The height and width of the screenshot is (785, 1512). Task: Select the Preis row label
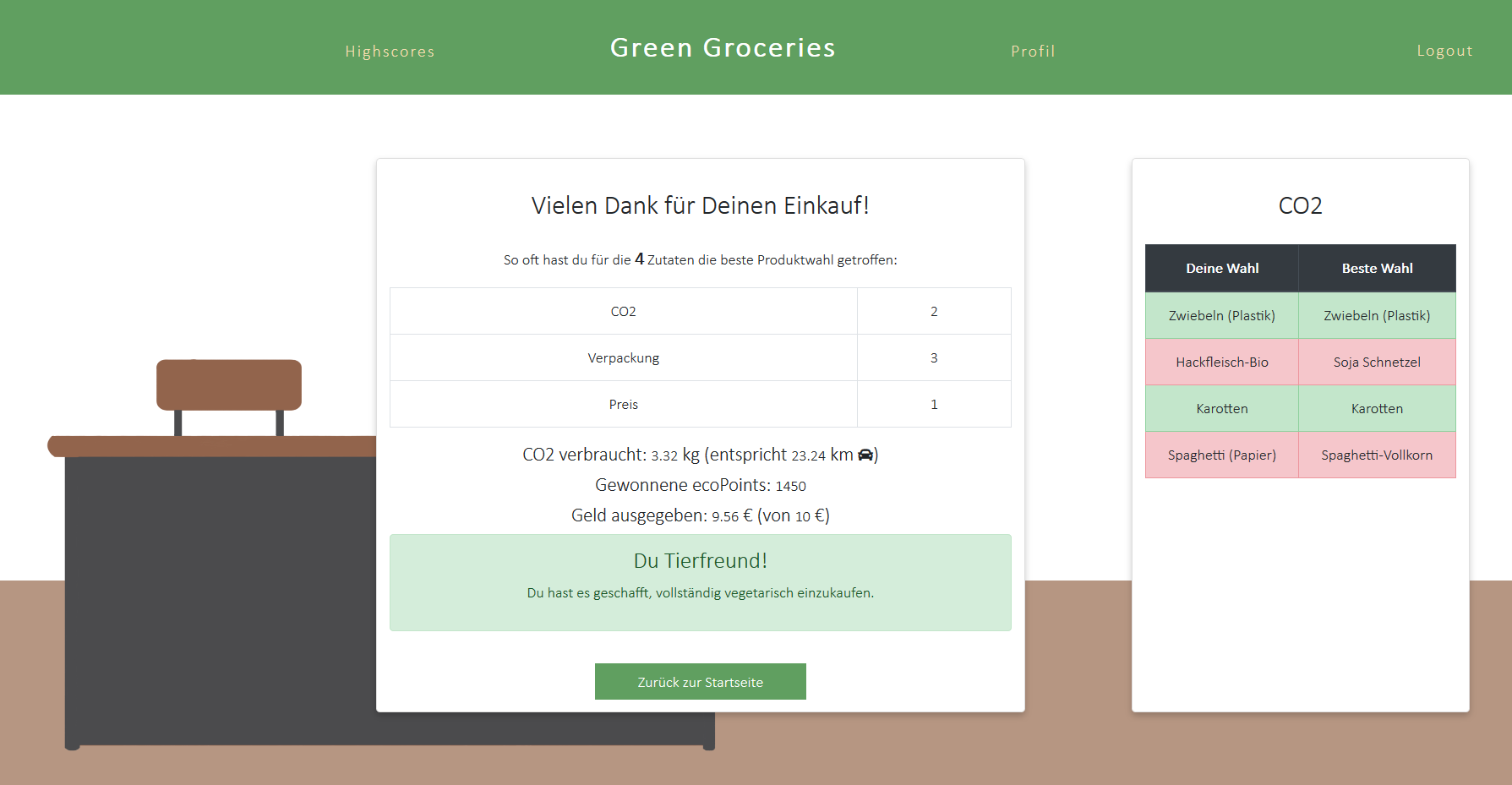[x=624, y=404]
